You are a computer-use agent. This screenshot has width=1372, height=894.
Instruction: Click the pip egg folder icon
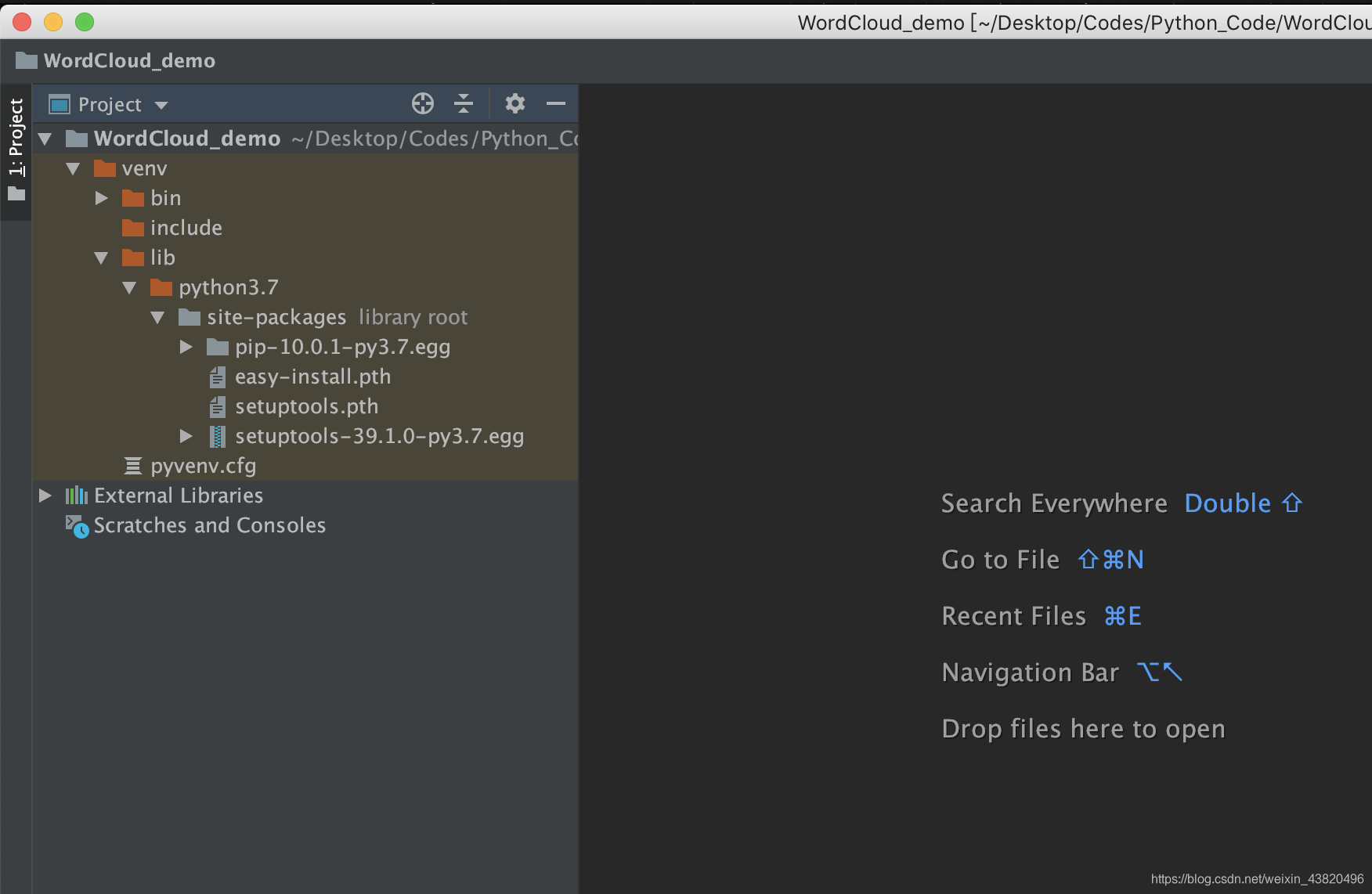click(218, 347)
